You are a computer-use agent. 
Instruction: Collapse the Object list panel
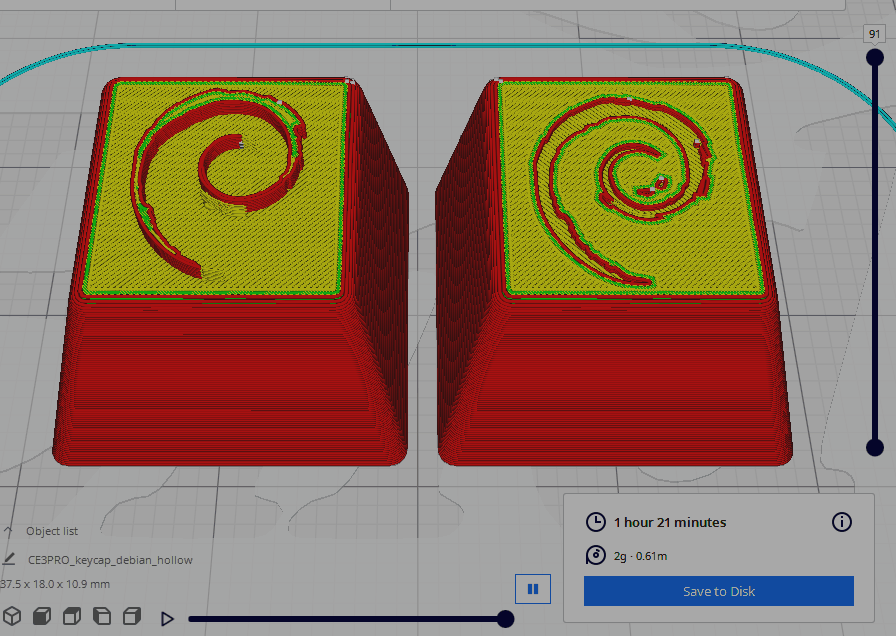click(x=7, y=531)
